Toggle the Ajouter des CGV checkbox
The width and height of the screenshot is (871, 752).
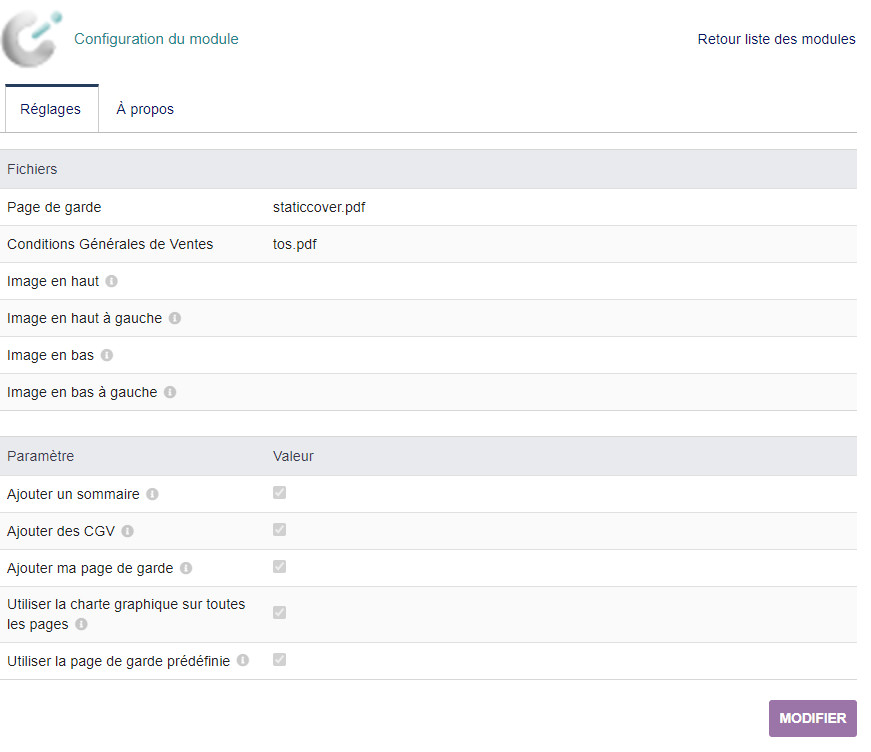[280, 530]
